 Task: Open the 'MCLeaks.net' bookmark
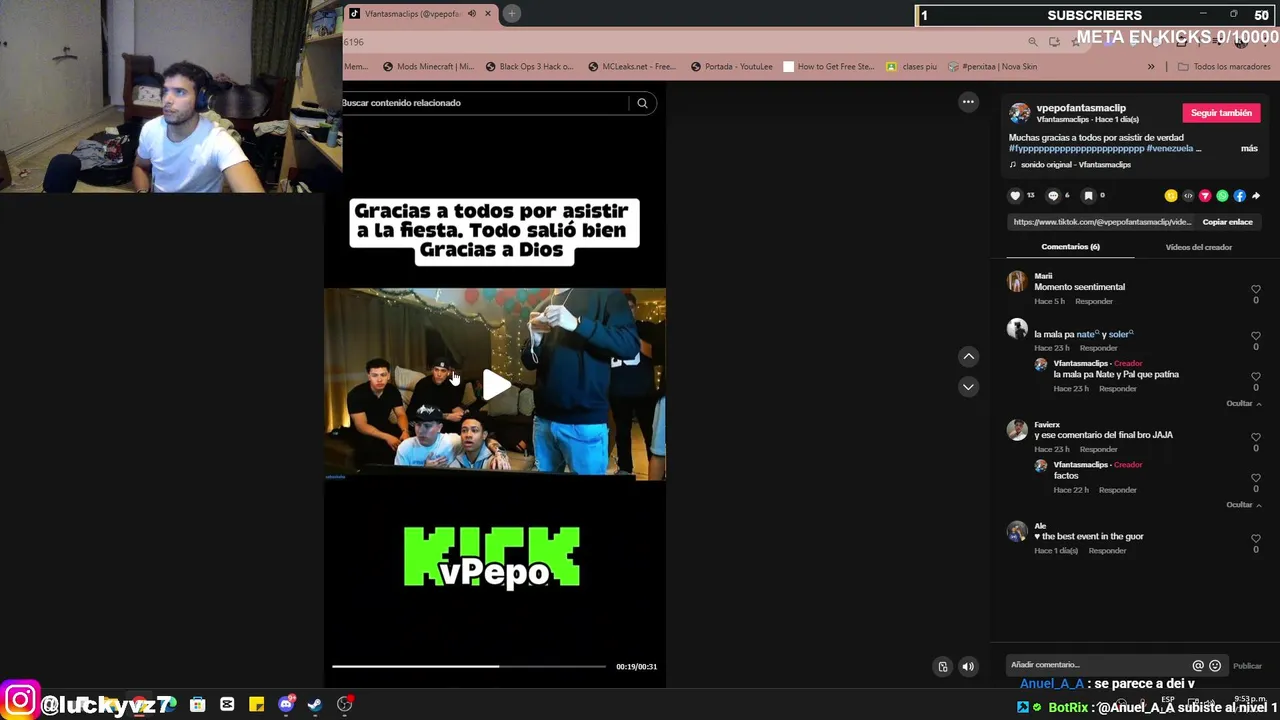pyautogui.click(x=631, y=67)
